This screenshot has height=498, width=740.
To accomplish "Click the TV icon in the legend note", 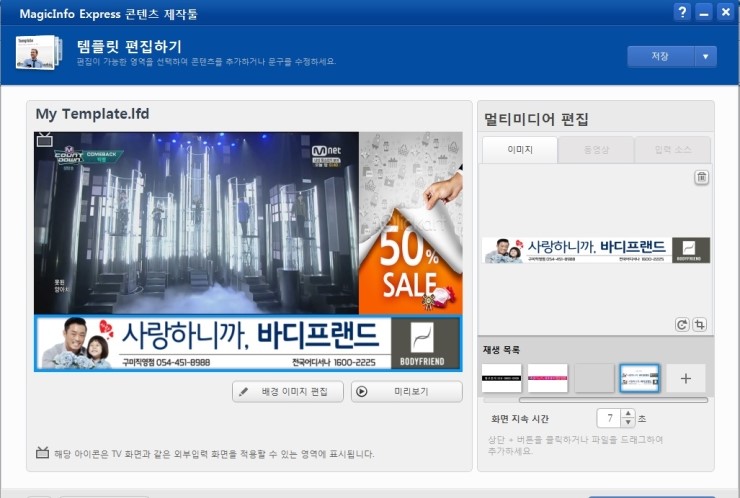I will [42, 453].
